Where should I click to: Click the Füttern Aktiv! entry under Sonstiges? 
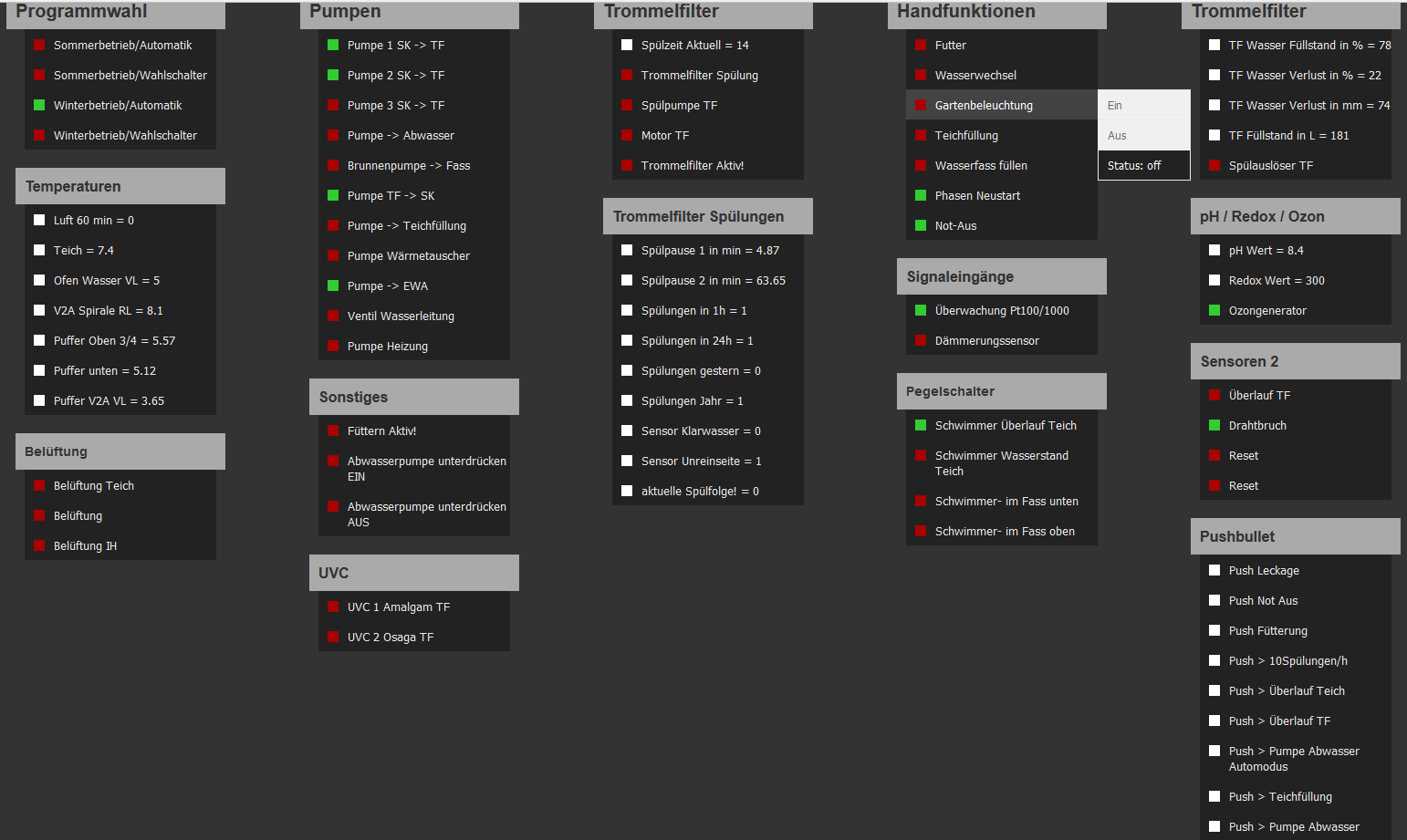pyautogui.click(x=381, y=431)
